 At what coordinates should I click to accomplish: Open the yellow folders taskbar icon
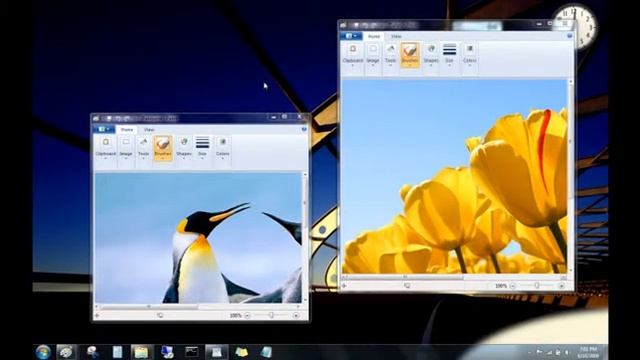coord(241,352)
